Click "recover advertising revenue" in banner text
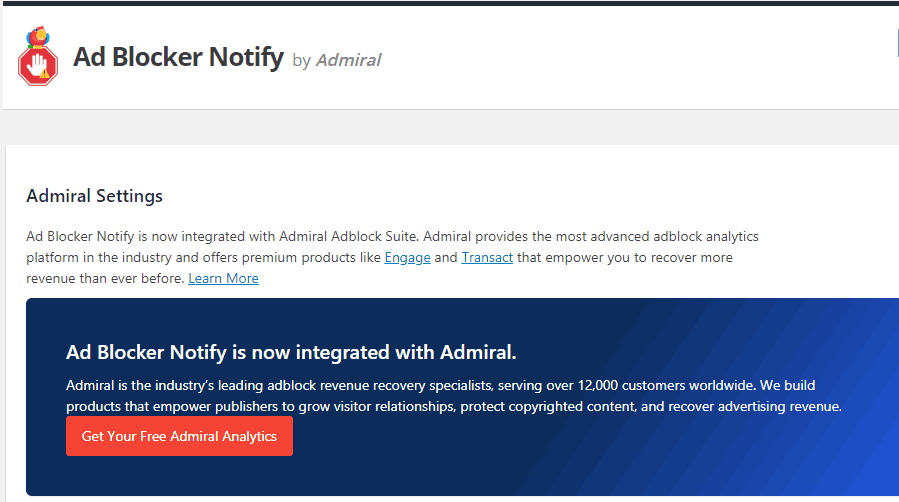Viewport: 899px width, 502px height. tap(756, 407)
